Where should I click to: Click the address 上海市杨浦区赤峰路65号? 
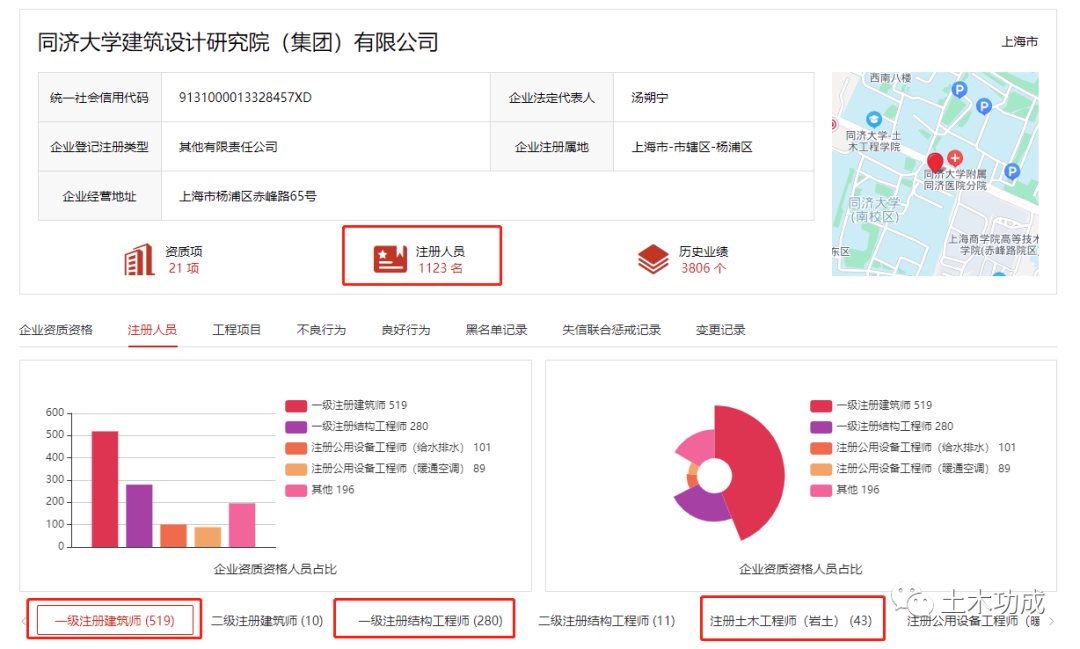248,196
